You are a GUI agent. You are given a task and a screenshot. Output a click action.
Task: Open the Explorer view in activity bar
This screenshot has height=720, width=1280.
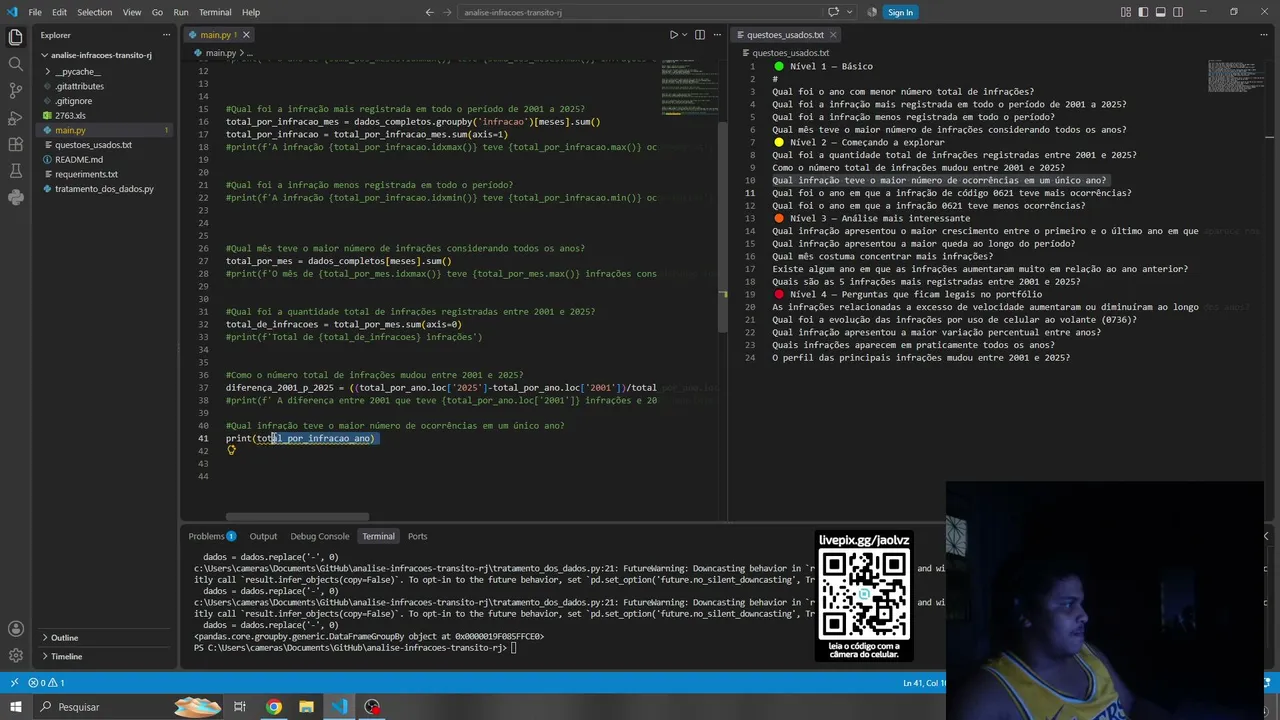point(15,37)
